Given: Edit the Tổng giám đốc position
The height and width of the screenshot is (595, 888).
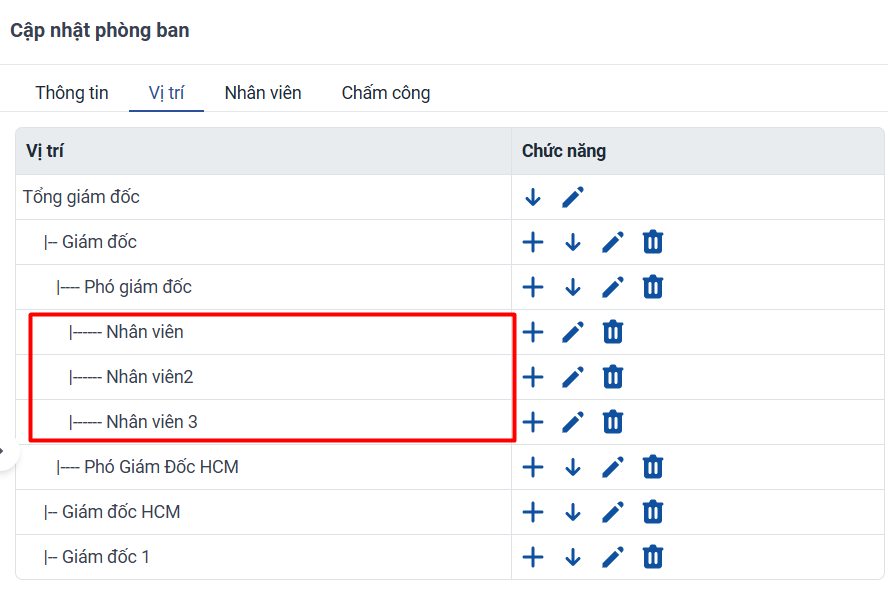Looking at the screenshot, I should click(x=573, y=197).
